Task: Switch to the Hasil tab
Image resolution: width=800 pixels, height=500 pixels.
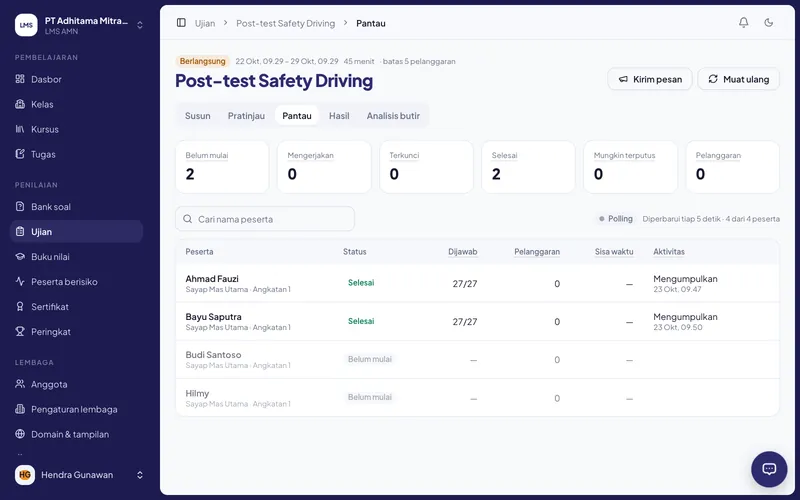Action: [x=339, y=116]
